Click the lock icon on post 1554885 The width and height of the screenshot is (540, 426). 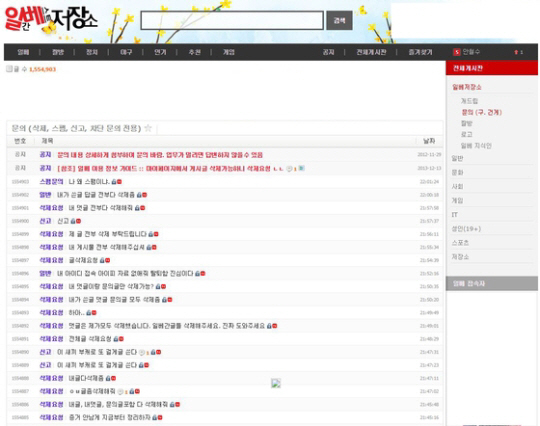tap(155, 417)
